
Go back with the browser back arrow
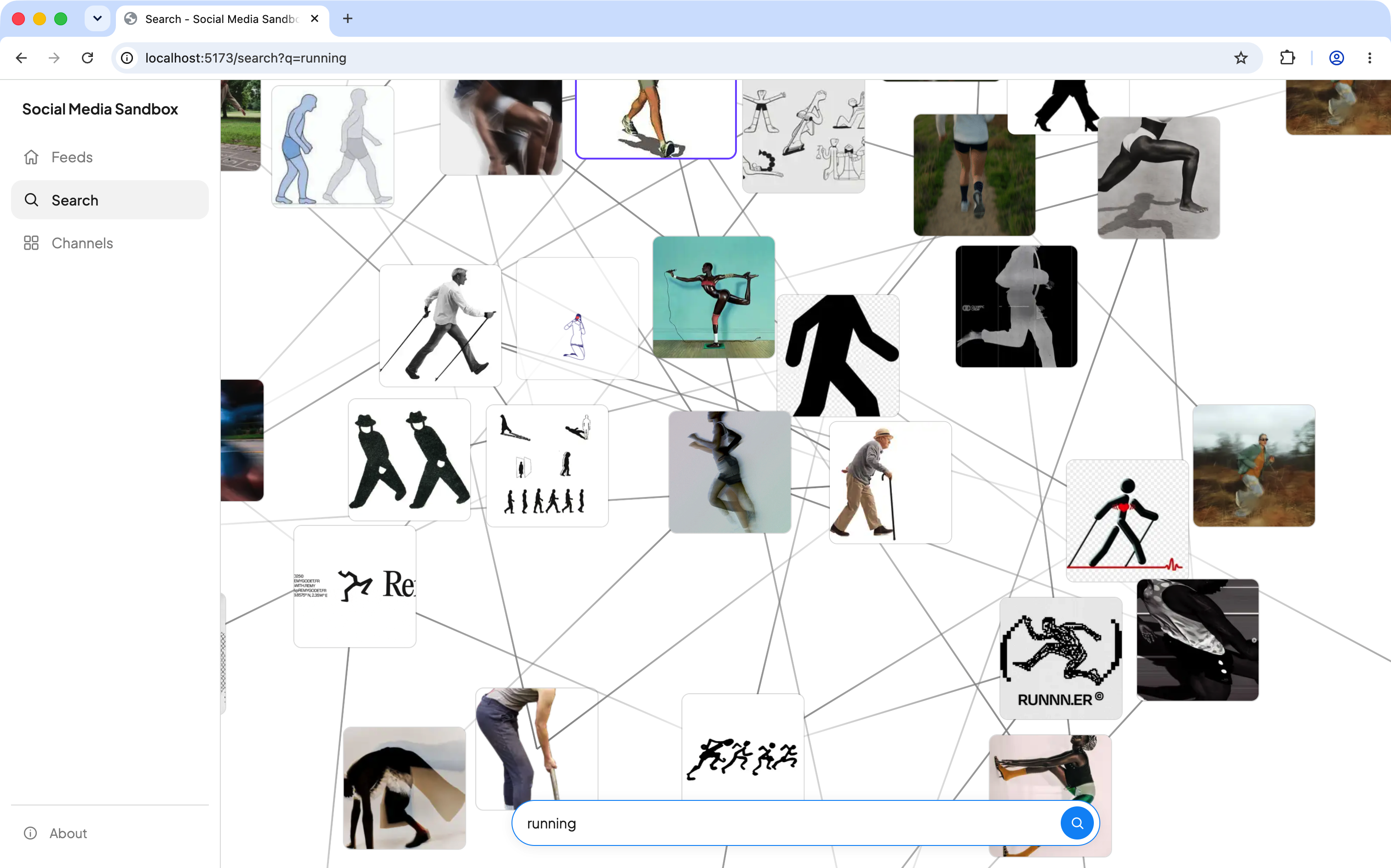pyautogui.click(x=21, y=58)
